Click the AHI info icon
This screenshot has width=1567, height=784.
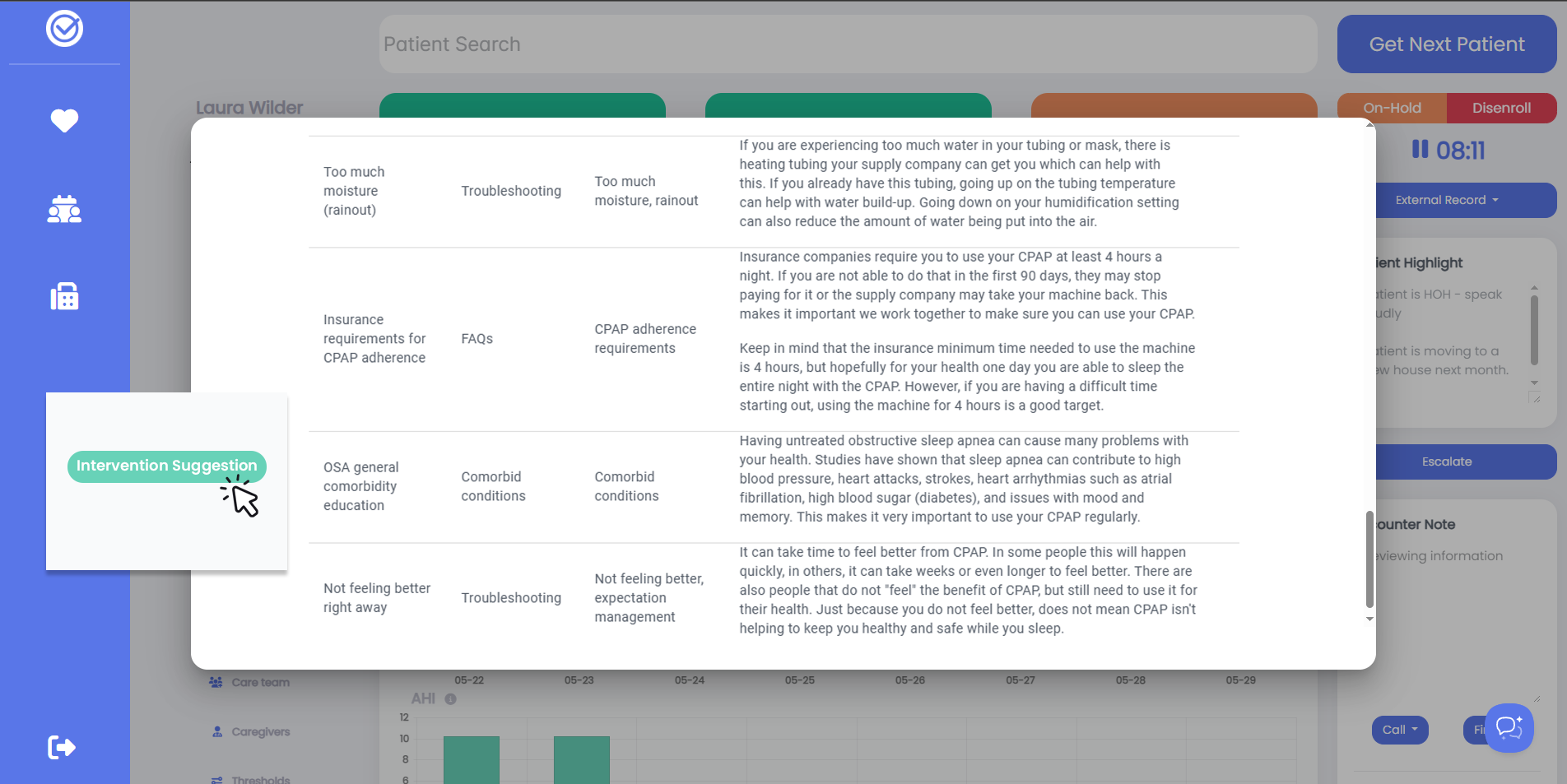pyautogui.click(x=450, y=699)
